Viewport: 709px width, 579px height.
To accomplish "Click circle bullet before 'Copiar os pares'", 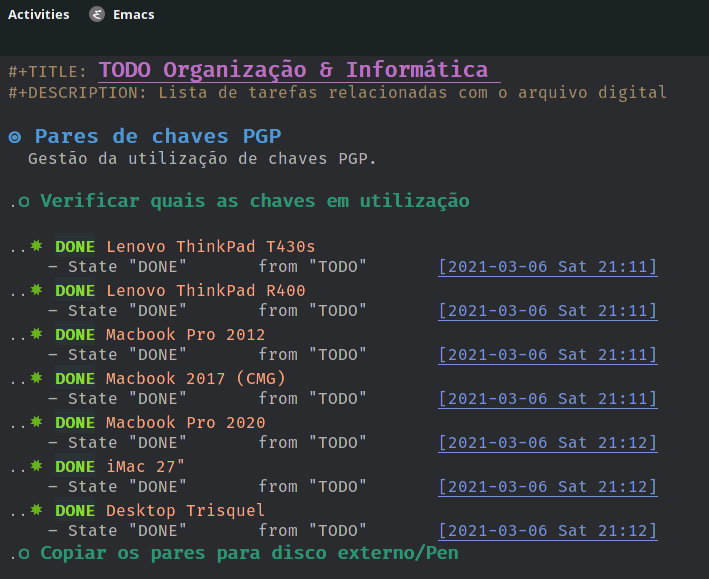I will pos(24,554).
